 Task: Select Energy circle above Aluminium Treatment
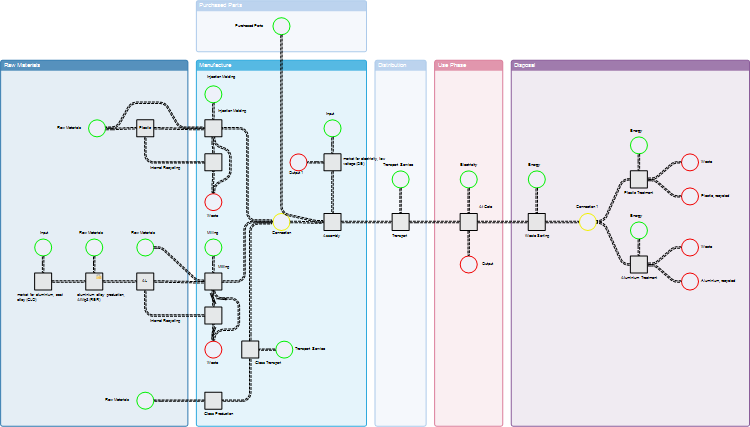pyautogui.click(x=639, y=230)
